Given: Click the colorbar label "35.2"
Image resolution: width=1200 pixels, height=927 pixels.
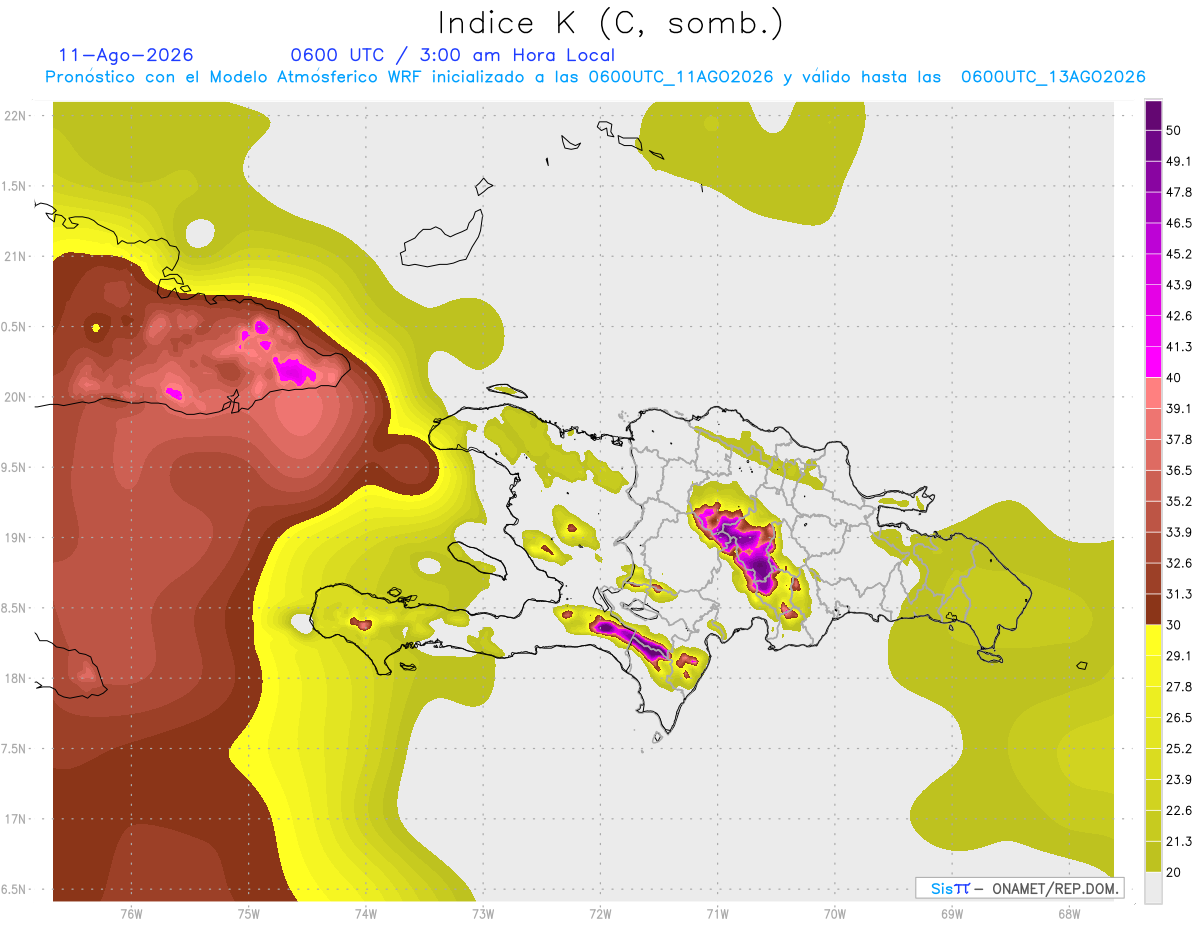Looking at the screenshot, I should [1179, 501].
